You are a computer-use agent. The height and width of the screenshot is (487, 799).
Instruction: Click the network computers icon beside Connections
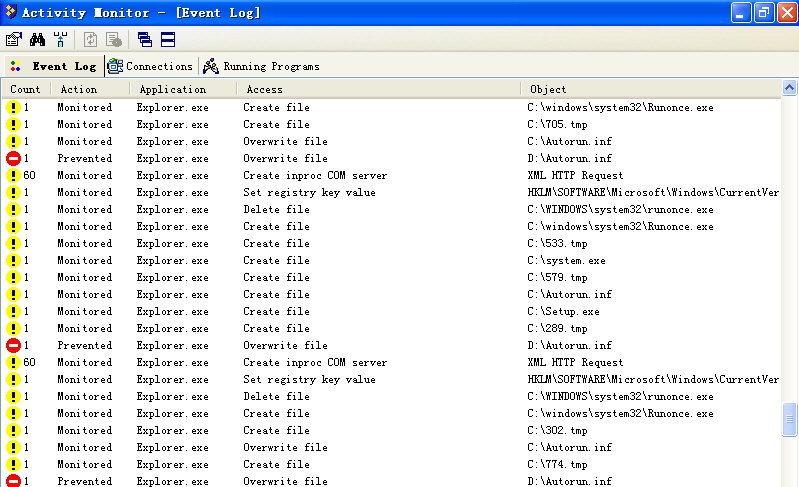click(x=115, y=66)
